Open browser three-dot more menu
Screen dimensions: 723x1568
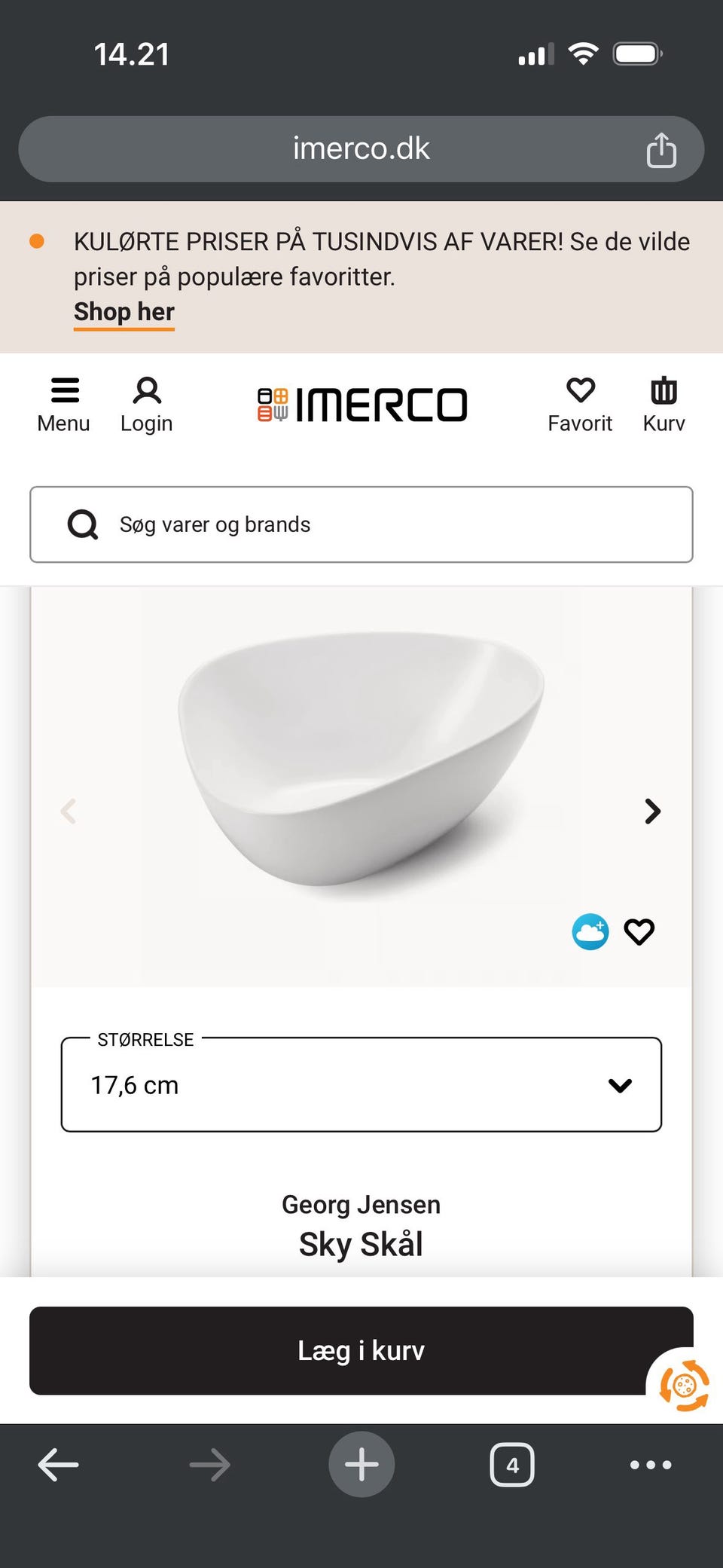pos(651,1465)
